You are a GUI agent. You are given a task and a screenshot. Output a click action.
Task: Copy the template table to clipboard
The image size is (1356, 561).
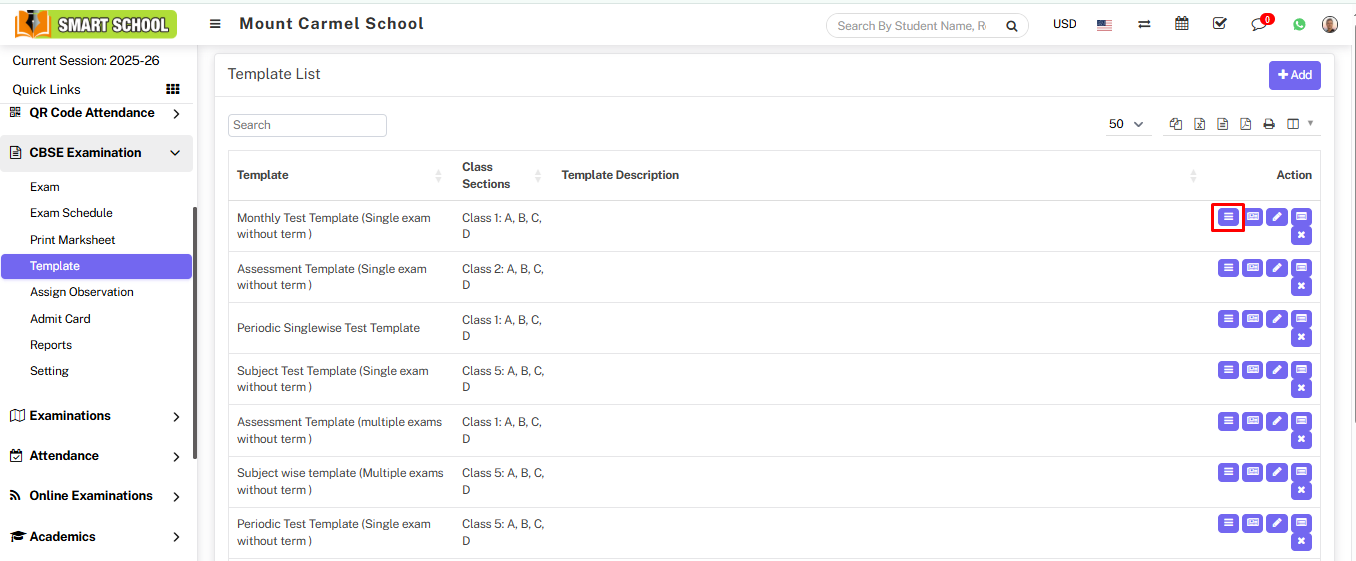(1176, 124)
